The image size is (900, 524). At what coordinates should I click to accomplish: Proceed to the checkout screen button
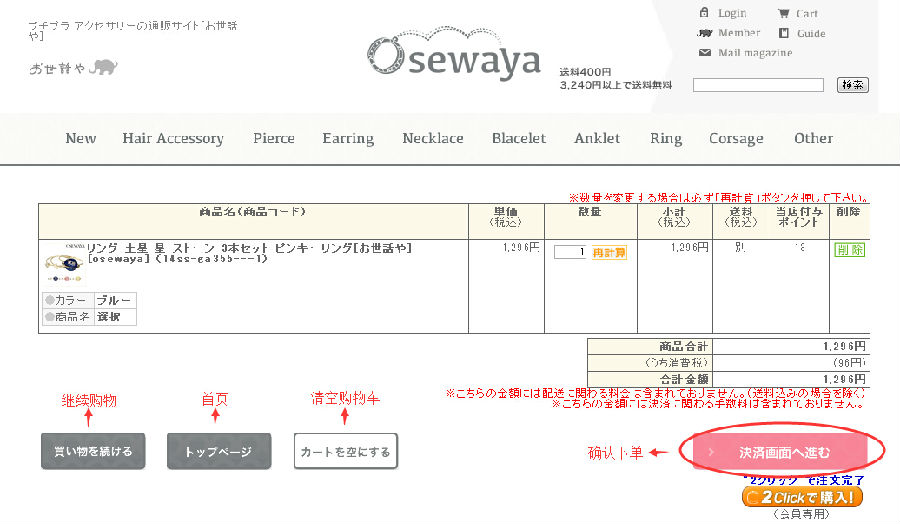click(784, 453)
